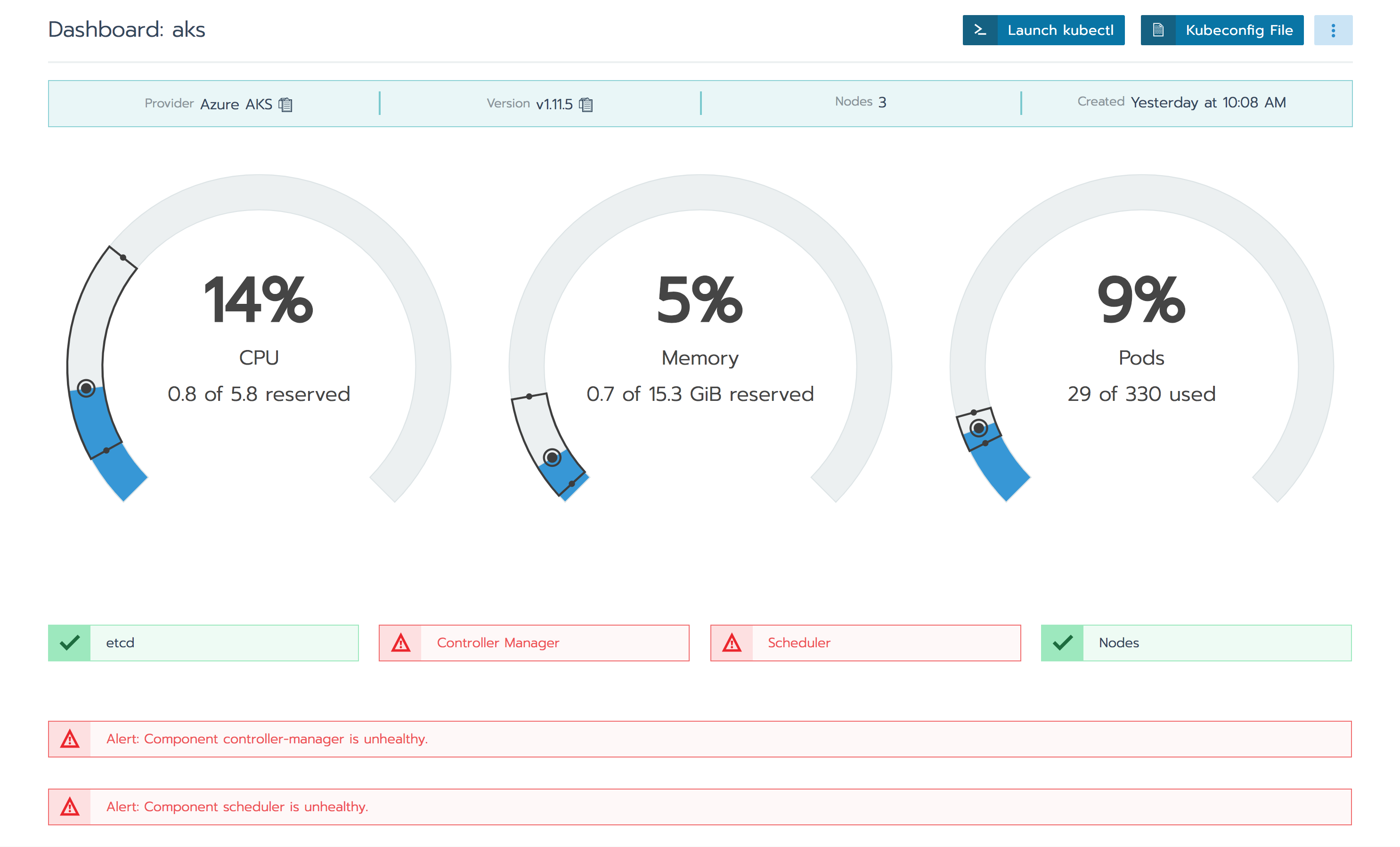Copy the version v1.11.5 clipboard icon
The height and width of the screenshot is (847, 1400).
(x=586, y=105)
